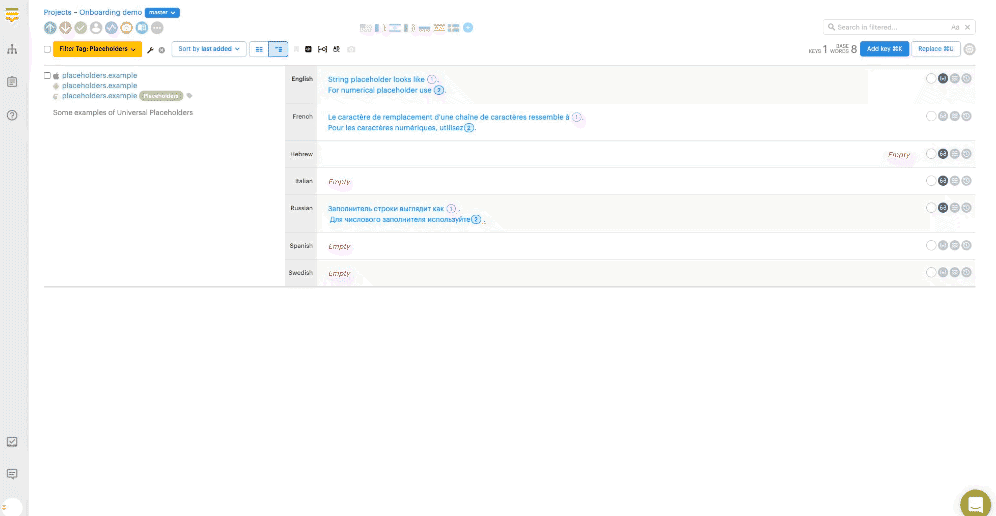
Task: Click the key description 'Some examples of Universal Placeholders'
Action: click(x=123, y=112)
